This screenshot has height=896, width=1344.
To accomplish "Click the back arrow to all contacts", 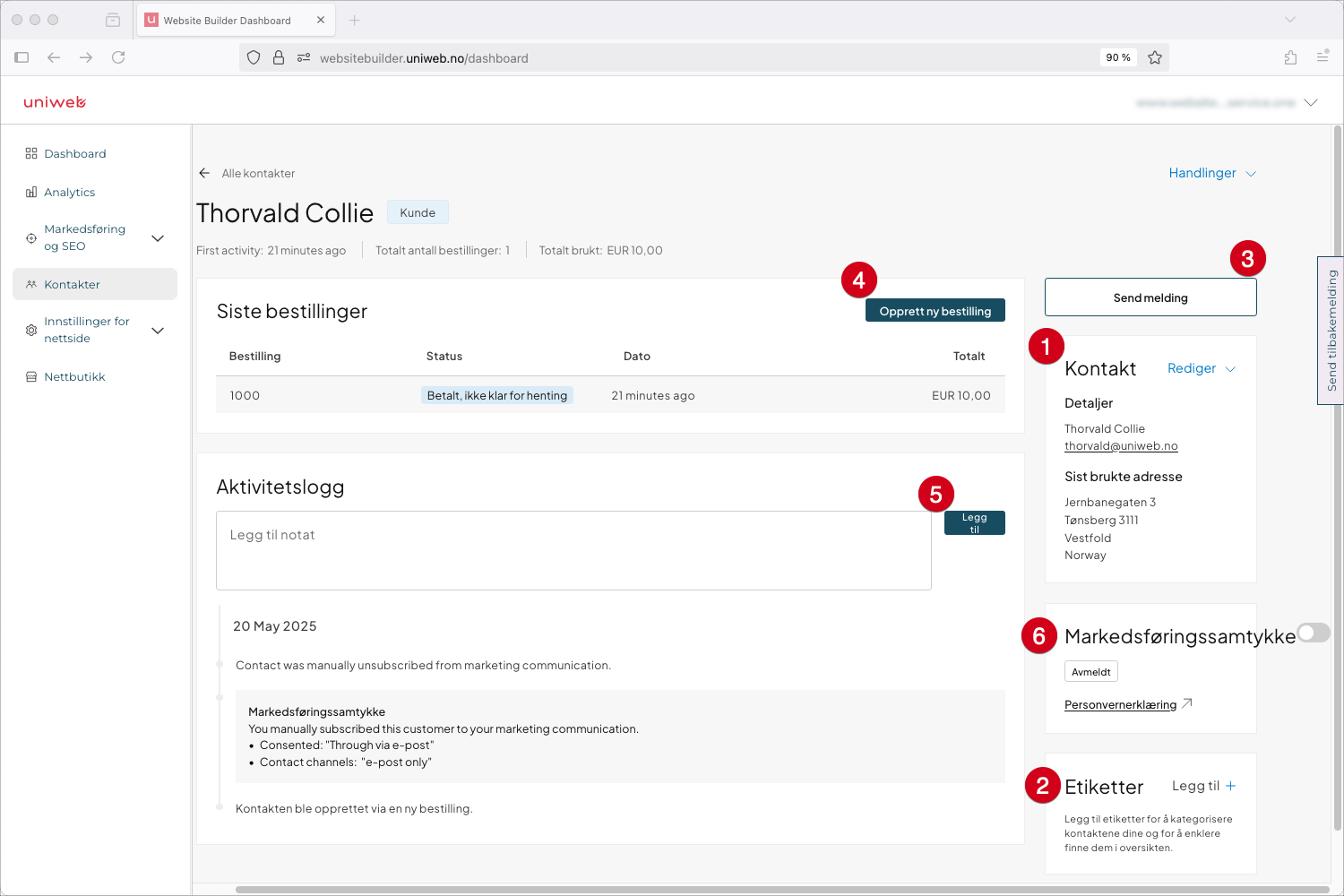I will point(204,173).
